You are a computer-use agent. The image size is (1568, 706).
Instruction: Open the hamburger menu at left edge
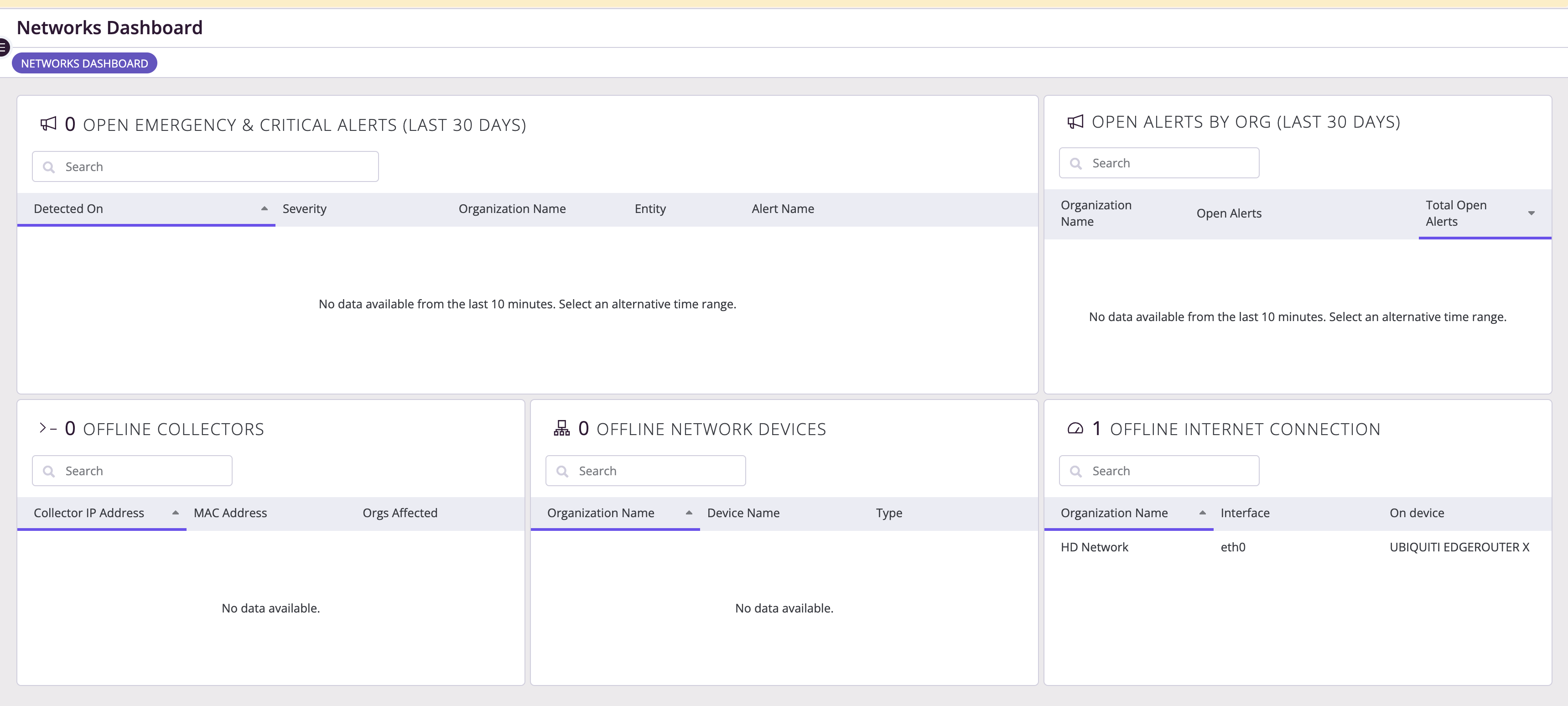pos(4,47)
